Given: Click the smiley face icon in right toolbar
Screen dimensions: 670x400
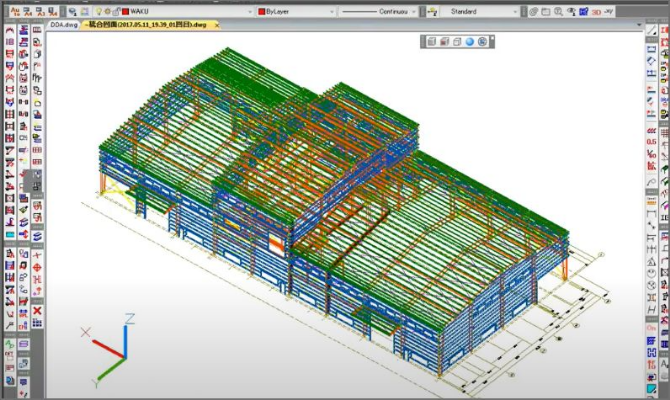Looking at the screenshot, I should click(651, 274).
